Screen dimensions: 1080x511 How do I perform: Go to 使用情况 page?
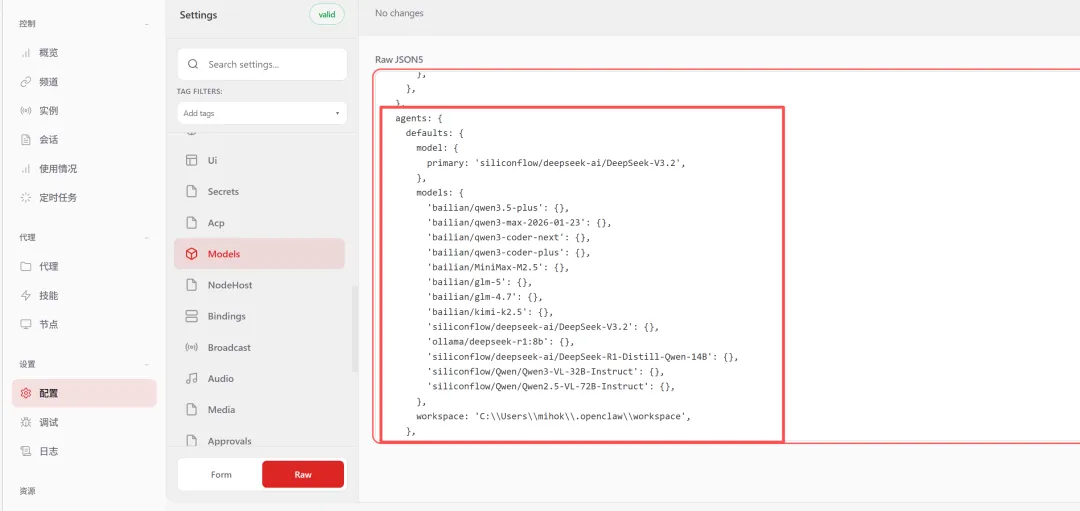84,169
